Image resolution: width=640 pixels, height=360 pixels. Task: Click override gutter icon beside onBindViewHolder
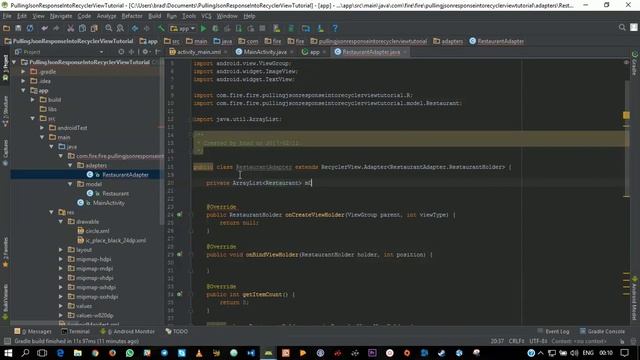[x=180, y=254]
